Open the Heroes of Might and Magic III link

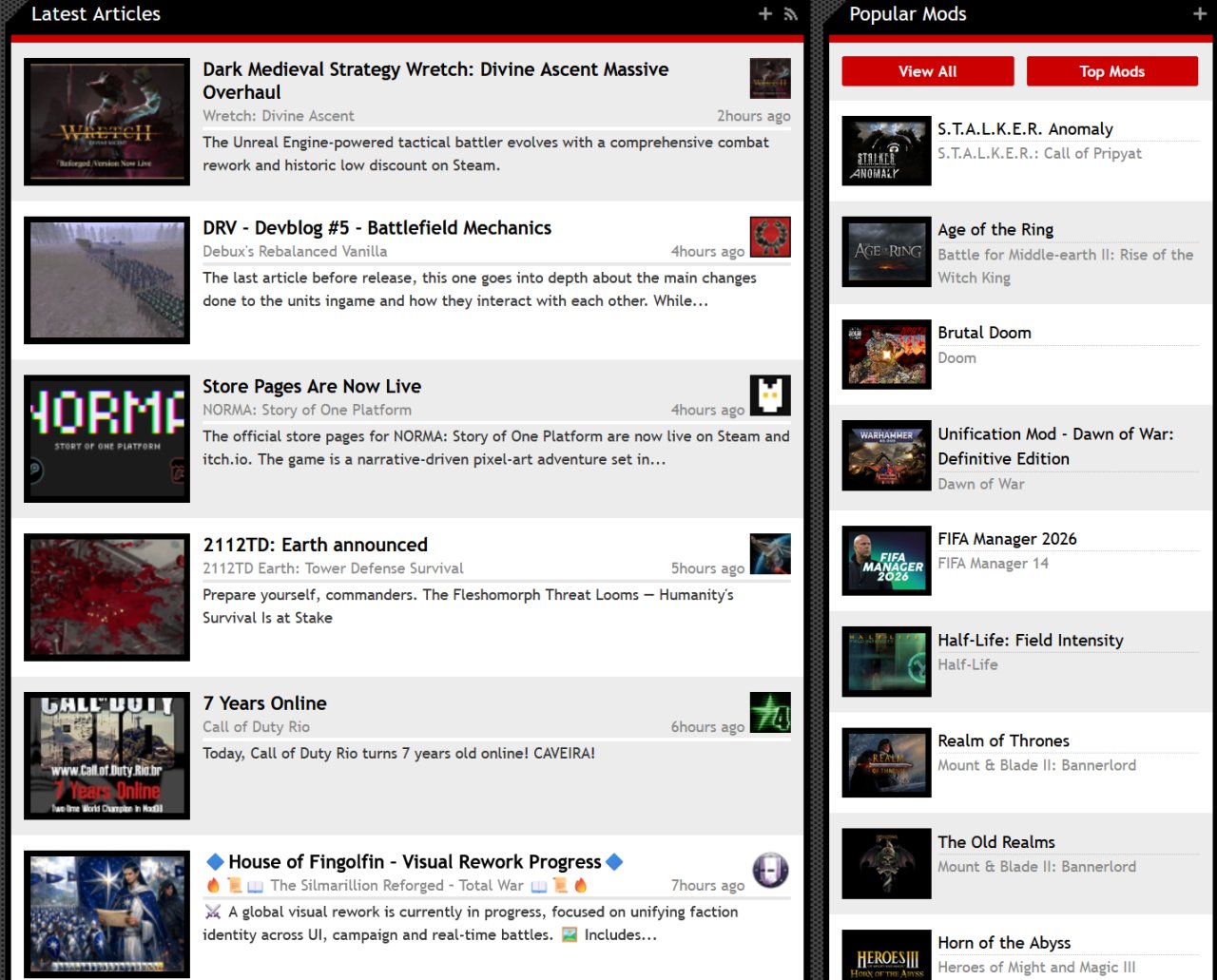(x=1036, y=968)
